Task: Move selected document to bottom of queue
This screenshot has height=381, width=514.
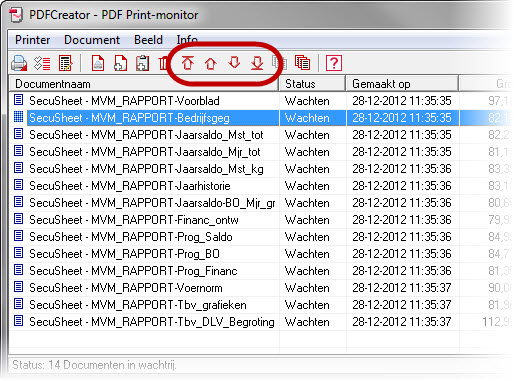Action: pyautogui.click(x=257, y=63)
